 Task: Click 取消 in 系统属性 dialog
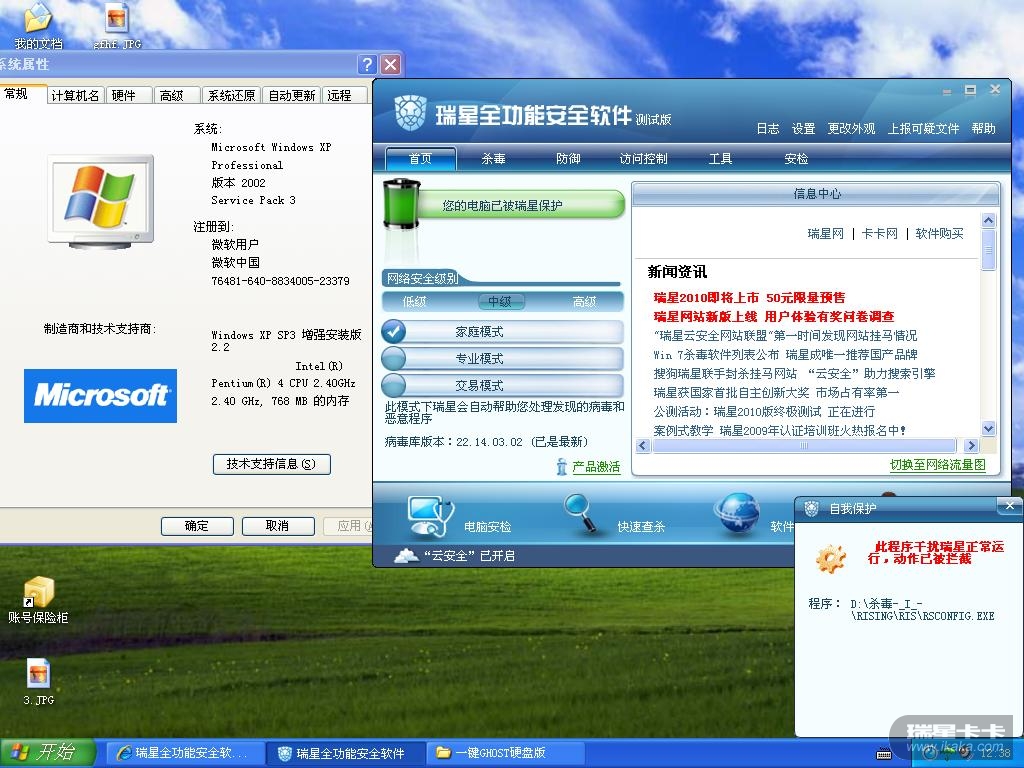(x=278, y=526)
